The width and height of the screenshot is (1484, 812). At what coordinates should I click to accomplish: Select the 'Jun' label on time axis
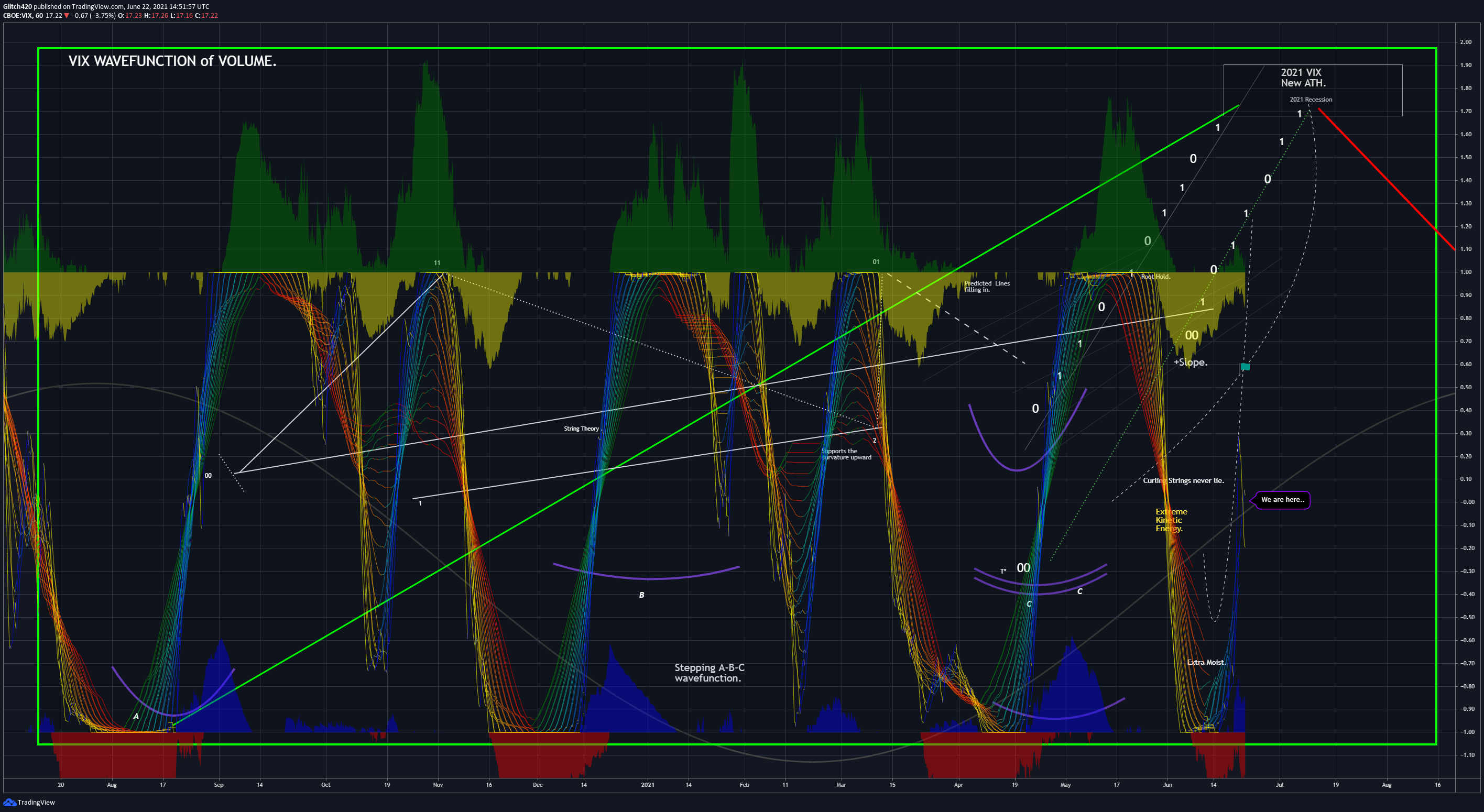pos(1167,785)
